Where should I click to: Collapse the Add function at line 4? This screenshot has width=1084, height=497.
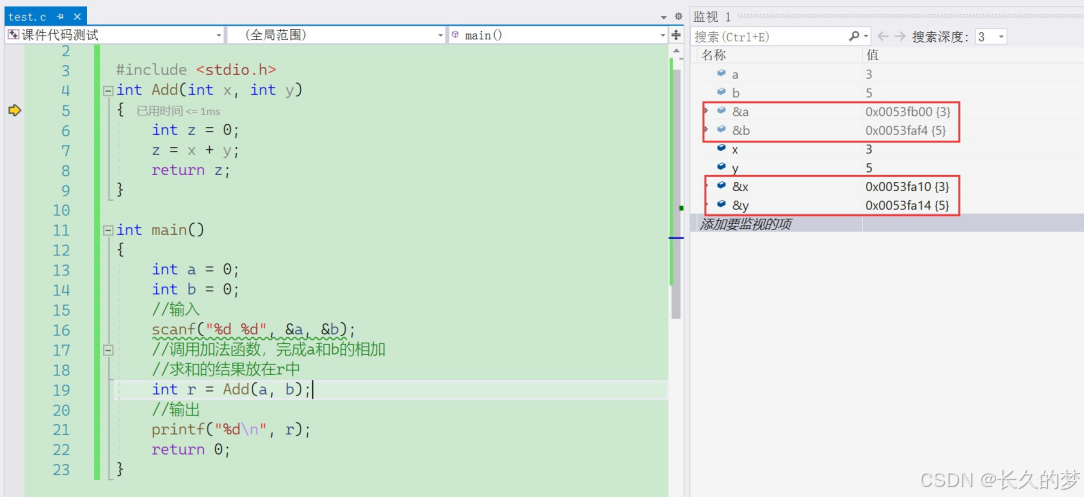click(107, 91)
